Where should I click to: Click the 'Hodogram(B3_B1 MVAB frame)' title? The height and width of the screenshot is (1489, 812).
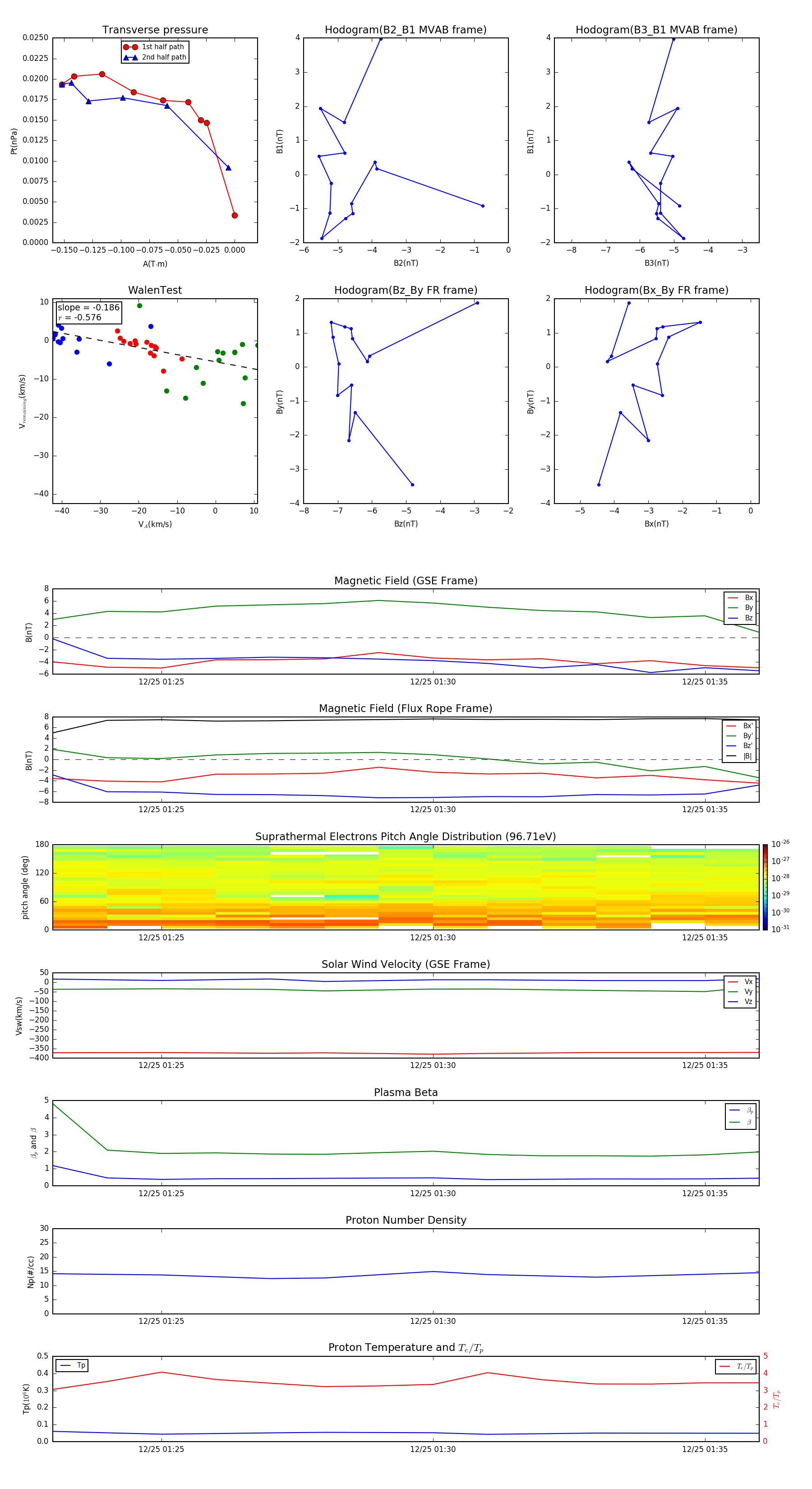[x=656, y=30]
